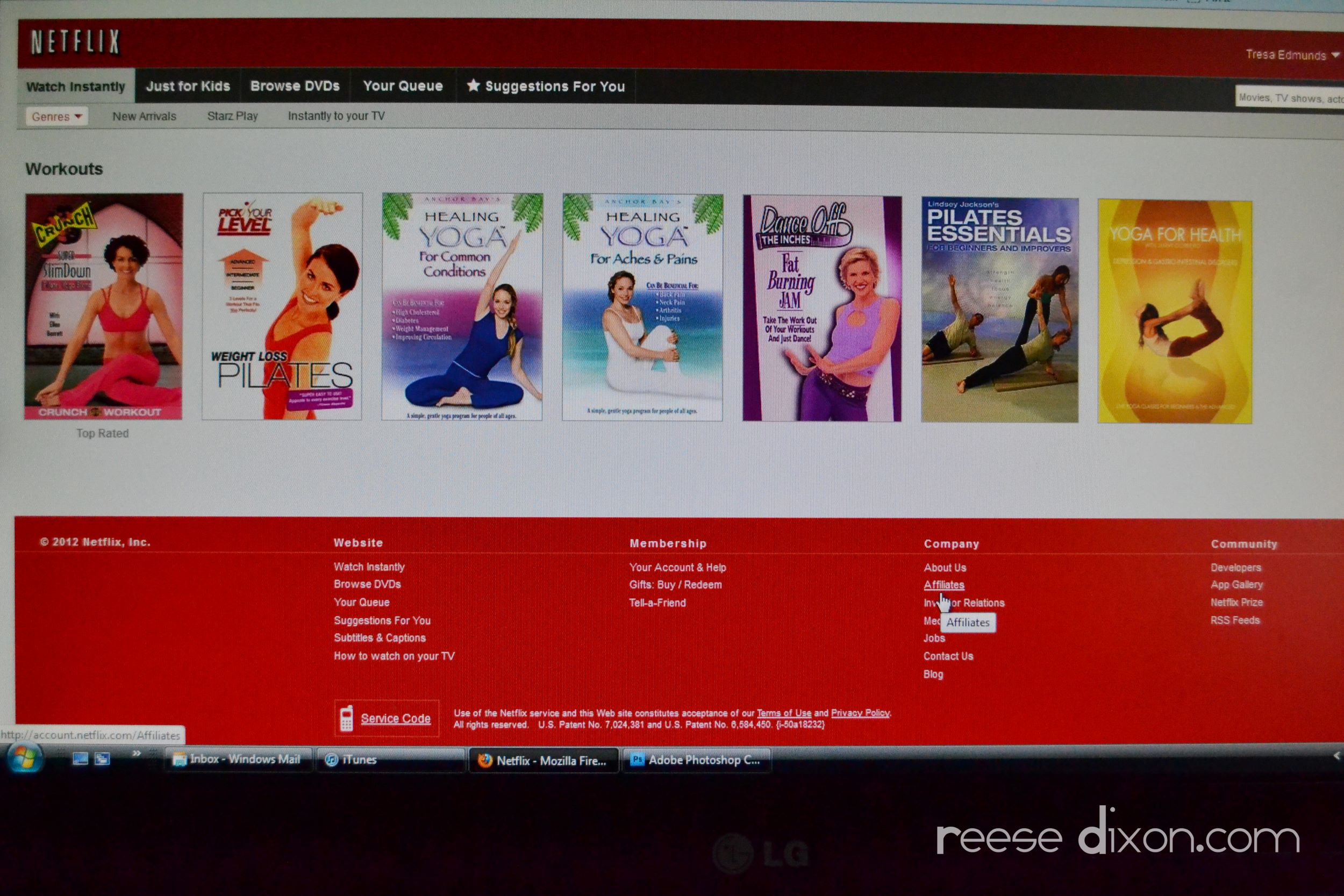This screenshot has width=1344, height=896.
Task: Open the Pilates Essentials cover
Action: tap(1000, 310)
